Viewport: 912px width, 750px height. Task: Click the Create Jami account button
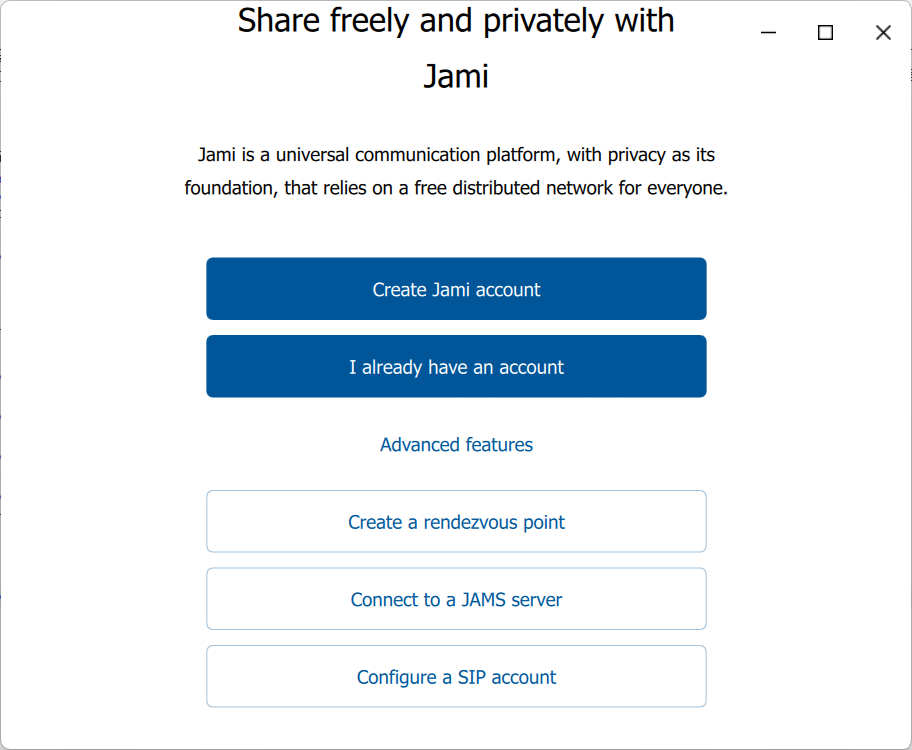coord(456,289)
